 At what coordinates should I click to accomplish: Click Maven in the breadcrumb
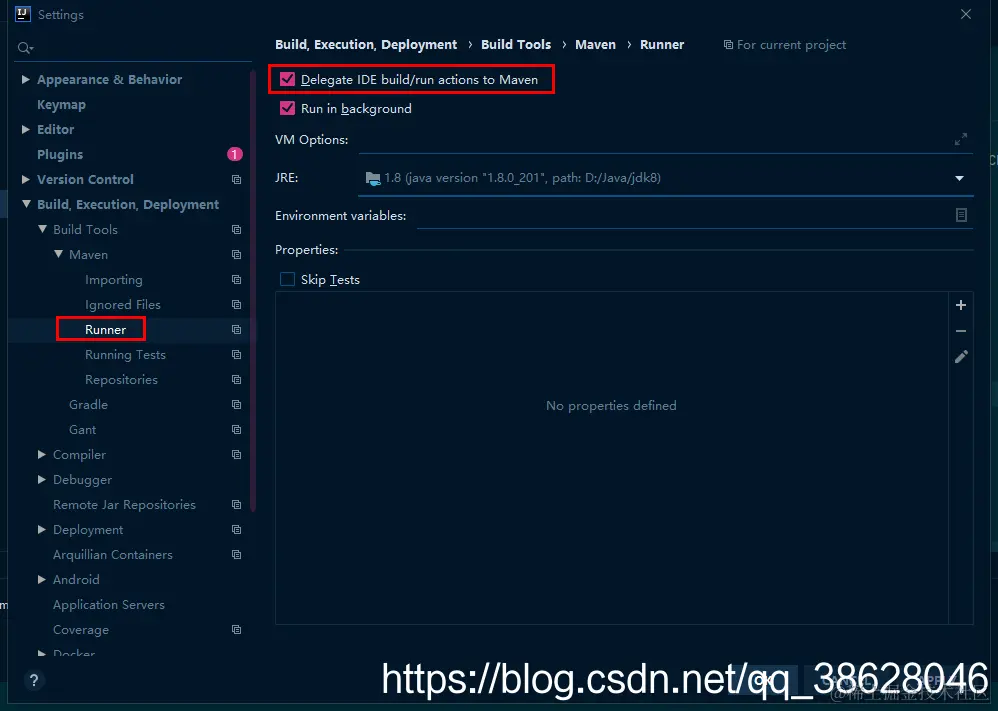[x=595, y=45]
